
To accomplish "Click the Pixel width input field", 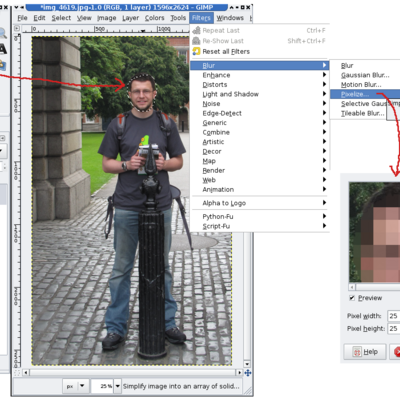I will pos(394,316).
